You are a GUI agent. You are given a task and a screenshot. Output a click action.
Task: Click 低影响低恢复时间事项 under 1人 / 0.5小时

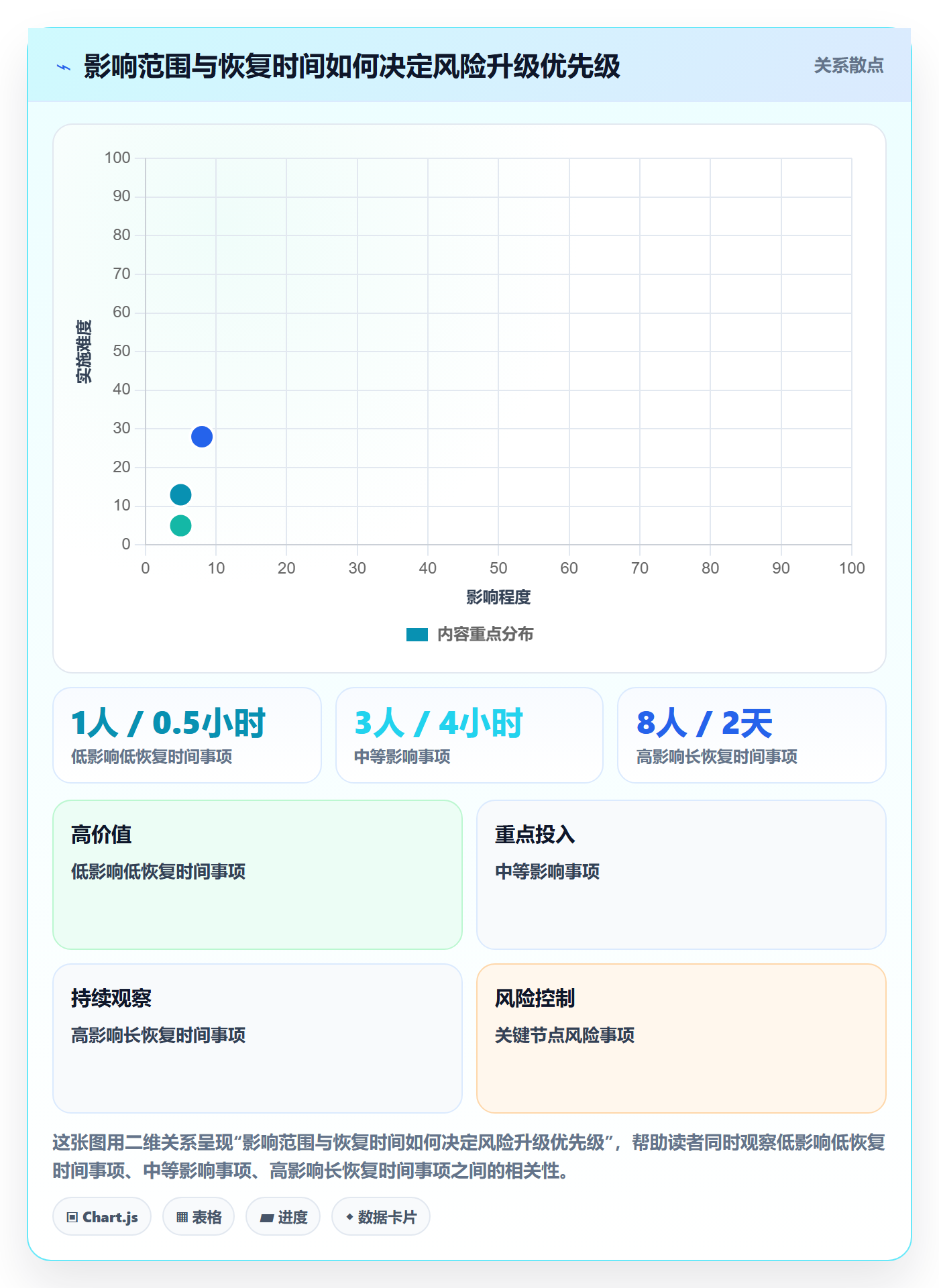[152, 757]
